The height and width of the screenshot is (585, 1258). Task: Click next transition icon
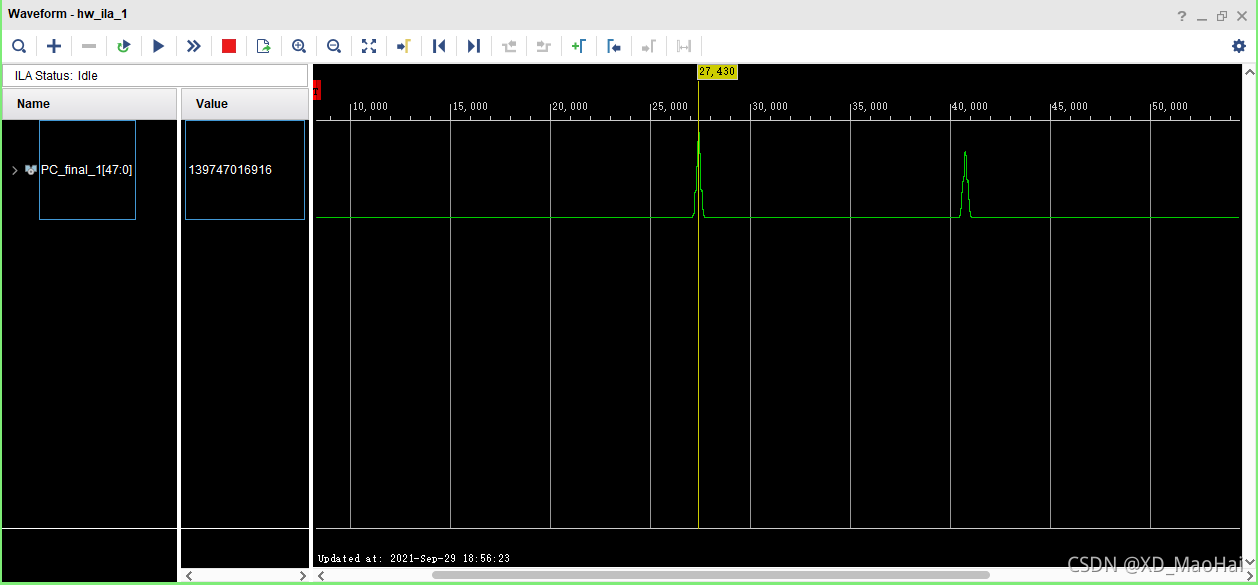pos(544,46)
